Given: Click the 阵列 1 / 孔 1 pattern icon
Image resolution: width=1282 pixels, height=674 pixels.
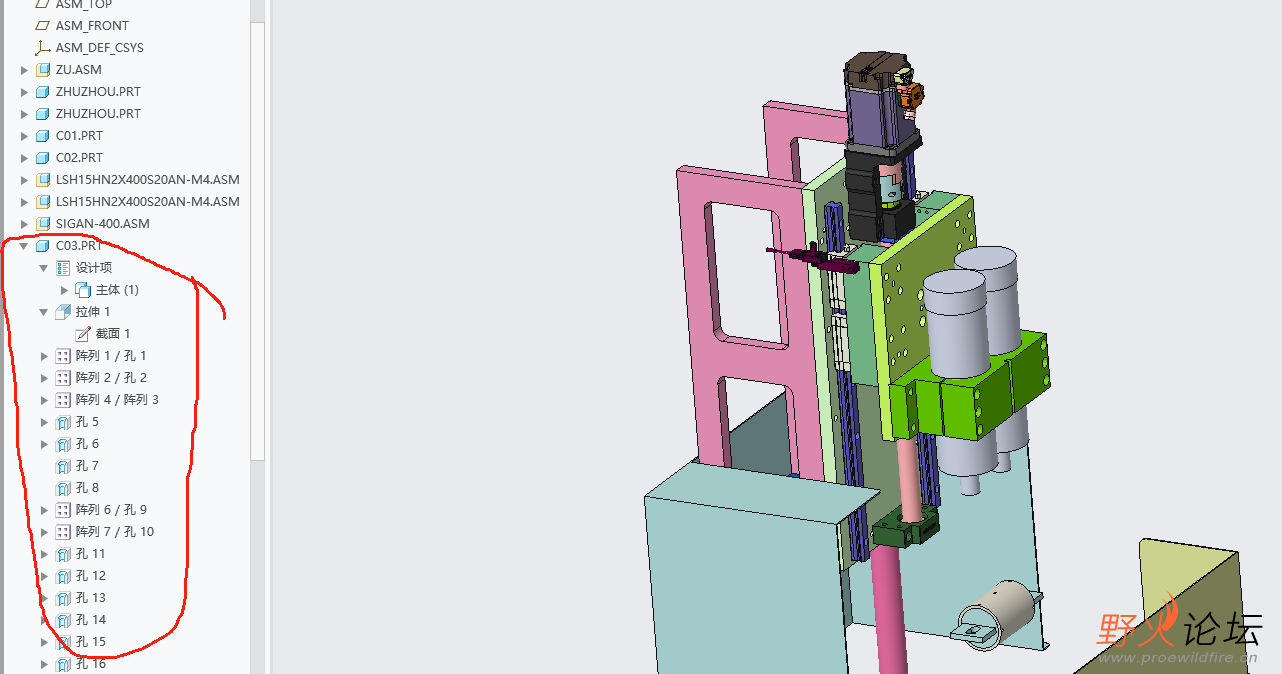Looking at the screenshot, I should point(63,356).
